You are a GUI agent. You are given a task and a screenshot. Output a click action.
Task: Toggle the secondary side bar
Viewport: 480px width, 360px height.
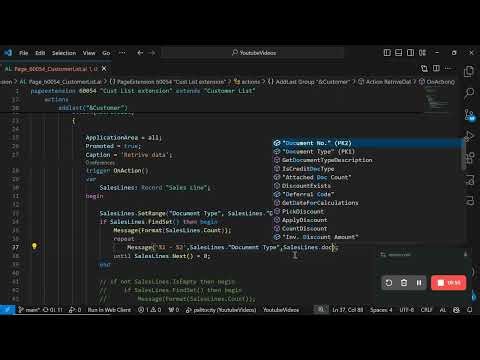(410, 53)
